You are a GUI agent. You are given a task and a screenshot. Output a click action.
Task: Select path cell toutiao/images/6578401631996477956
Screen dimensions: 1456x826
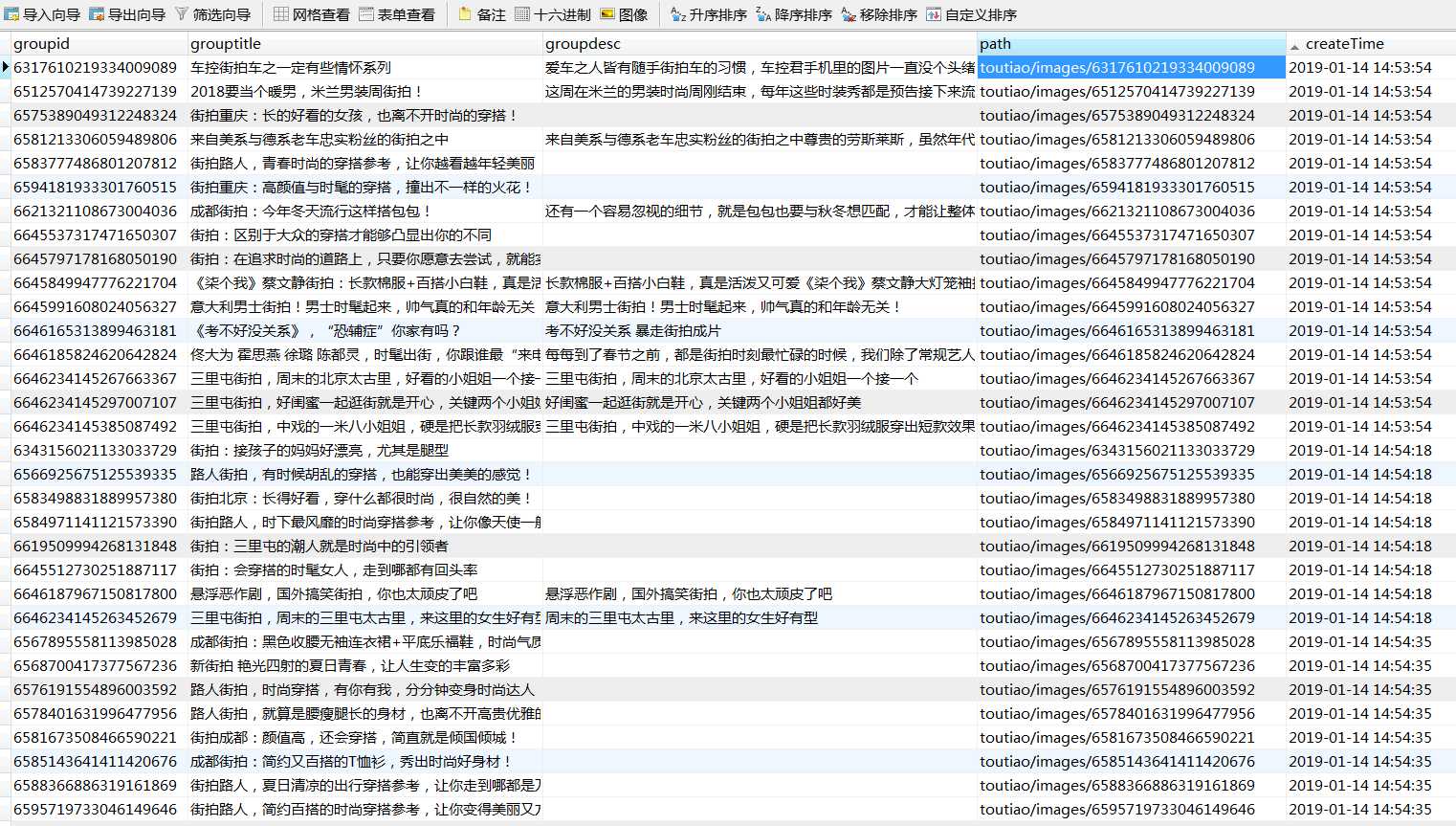1132,713
